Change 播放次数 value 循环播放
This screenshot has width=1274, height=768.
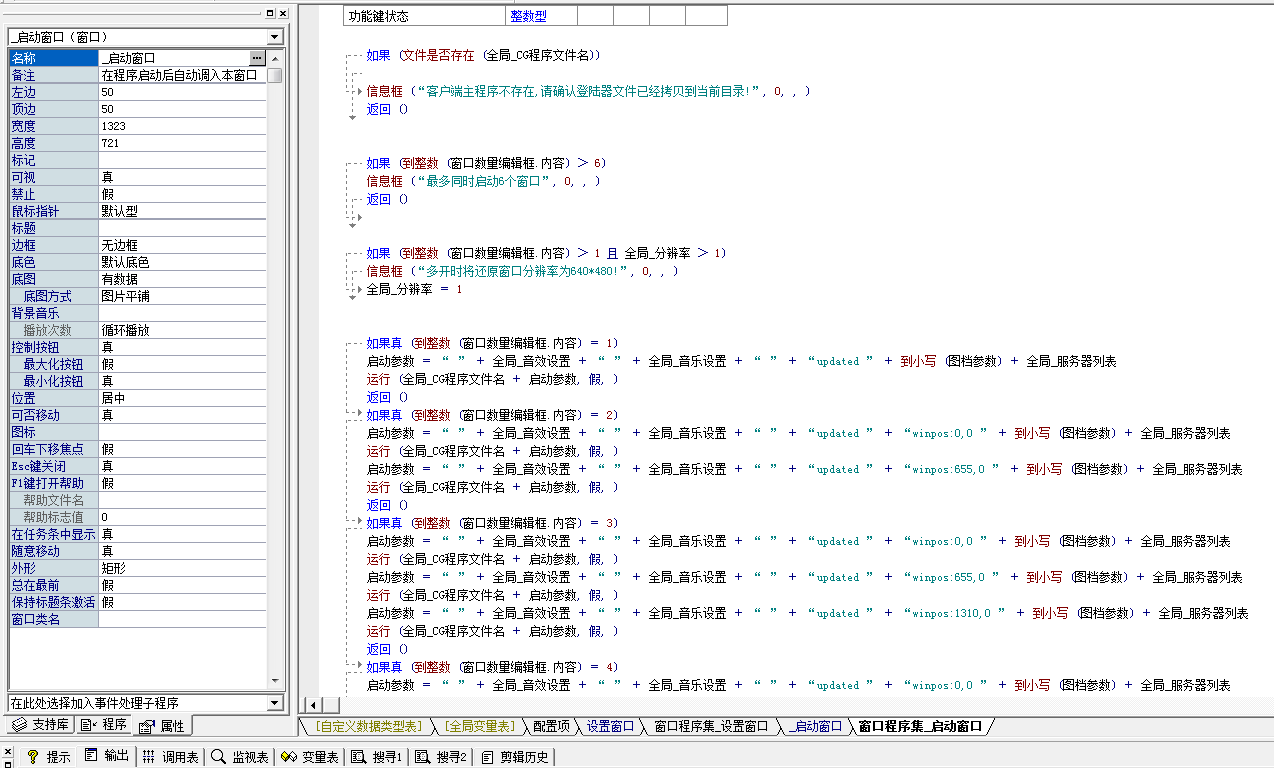click(182, 330)
